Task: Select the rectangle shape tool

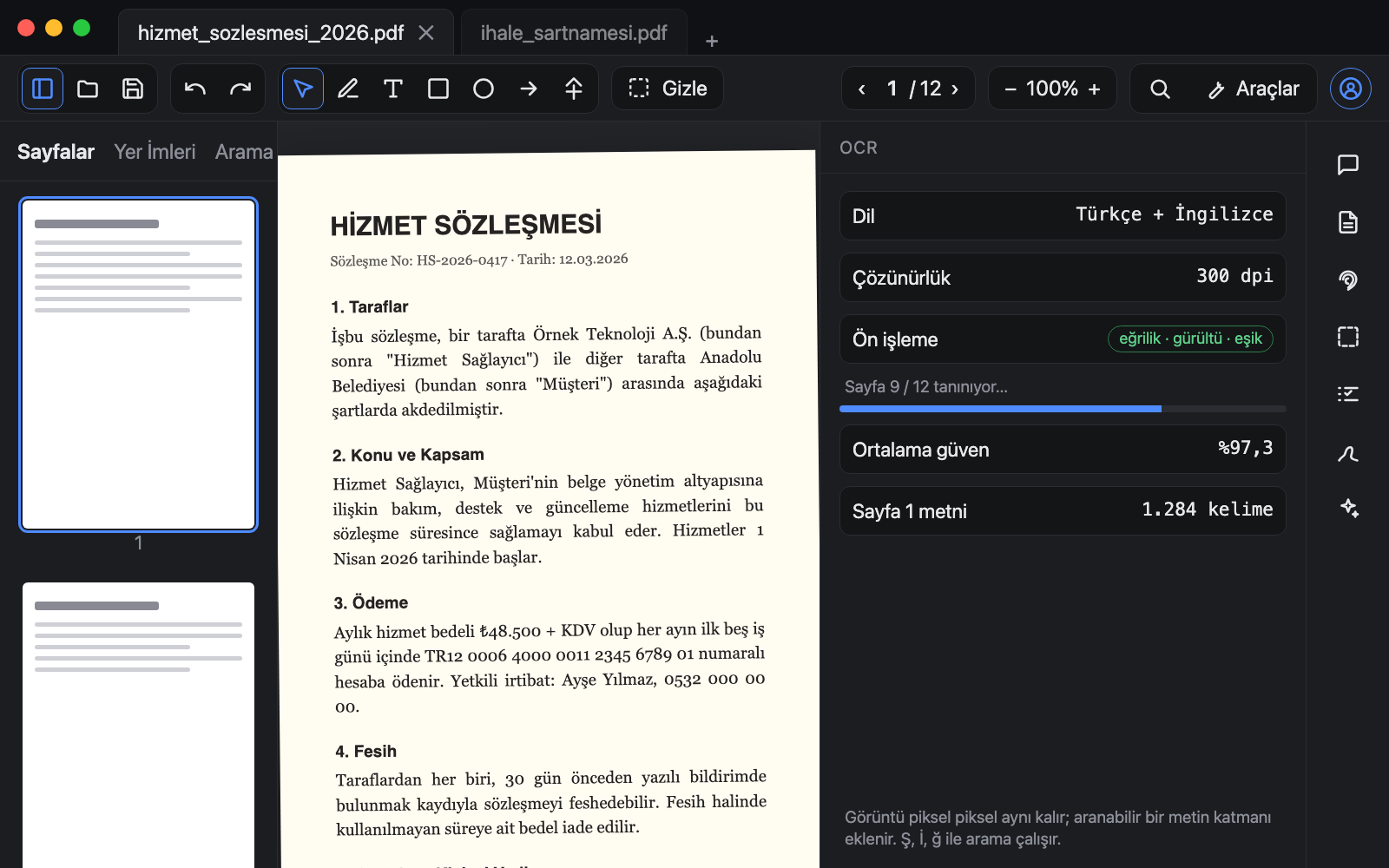Action: point(438,89)
